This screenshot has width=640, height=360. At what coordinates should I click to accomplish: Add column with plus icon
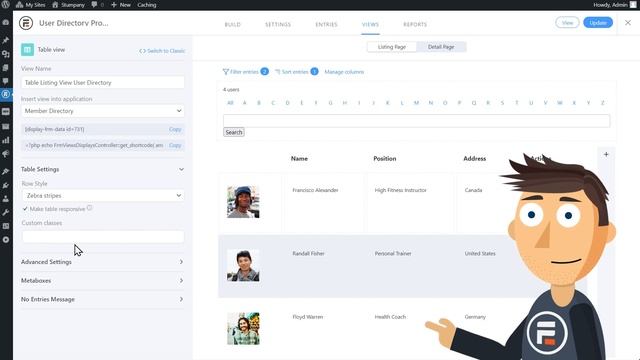606,154
